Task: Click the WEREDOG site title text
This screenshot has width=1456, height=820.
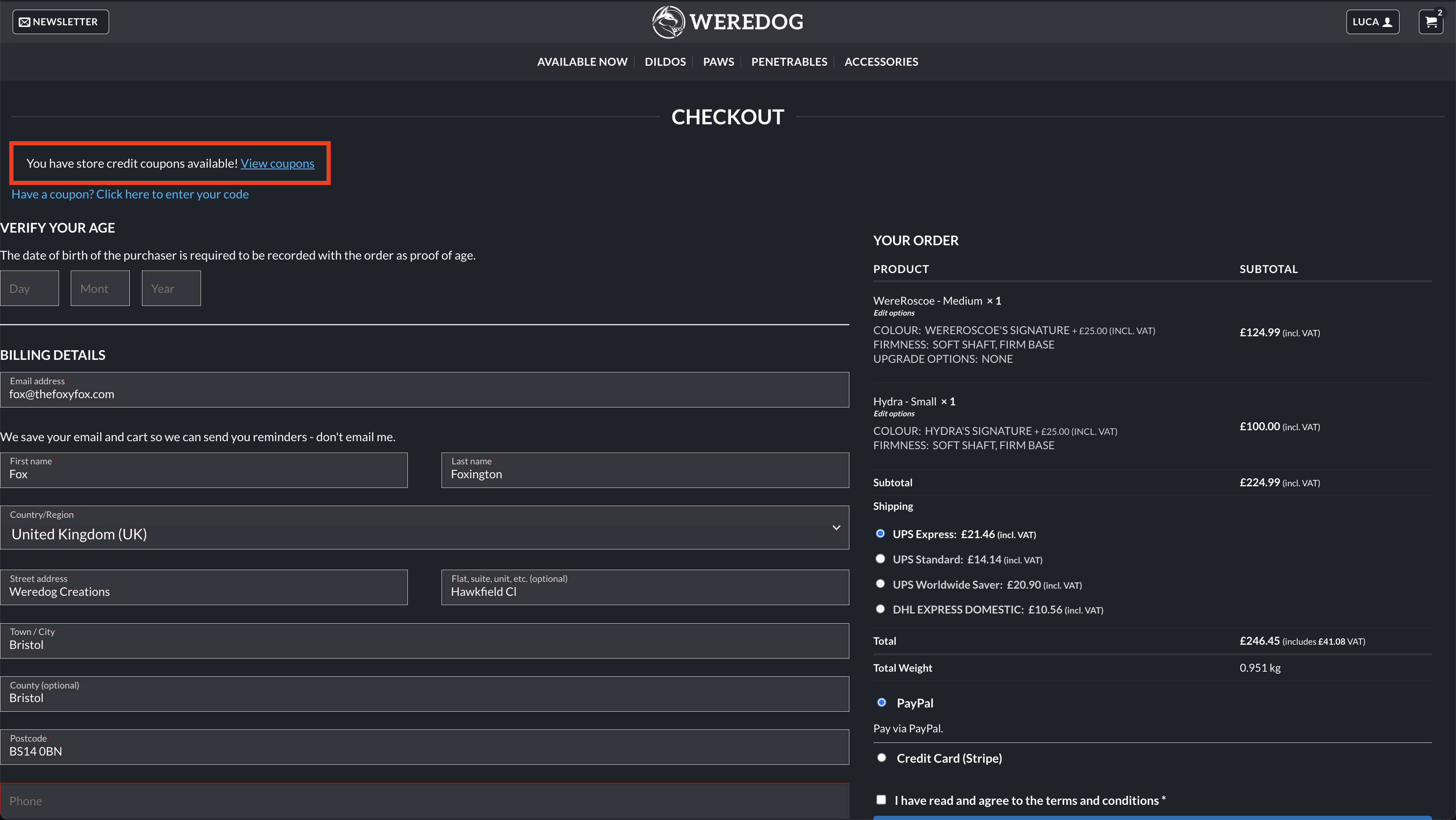Action: tap(746, 22)
